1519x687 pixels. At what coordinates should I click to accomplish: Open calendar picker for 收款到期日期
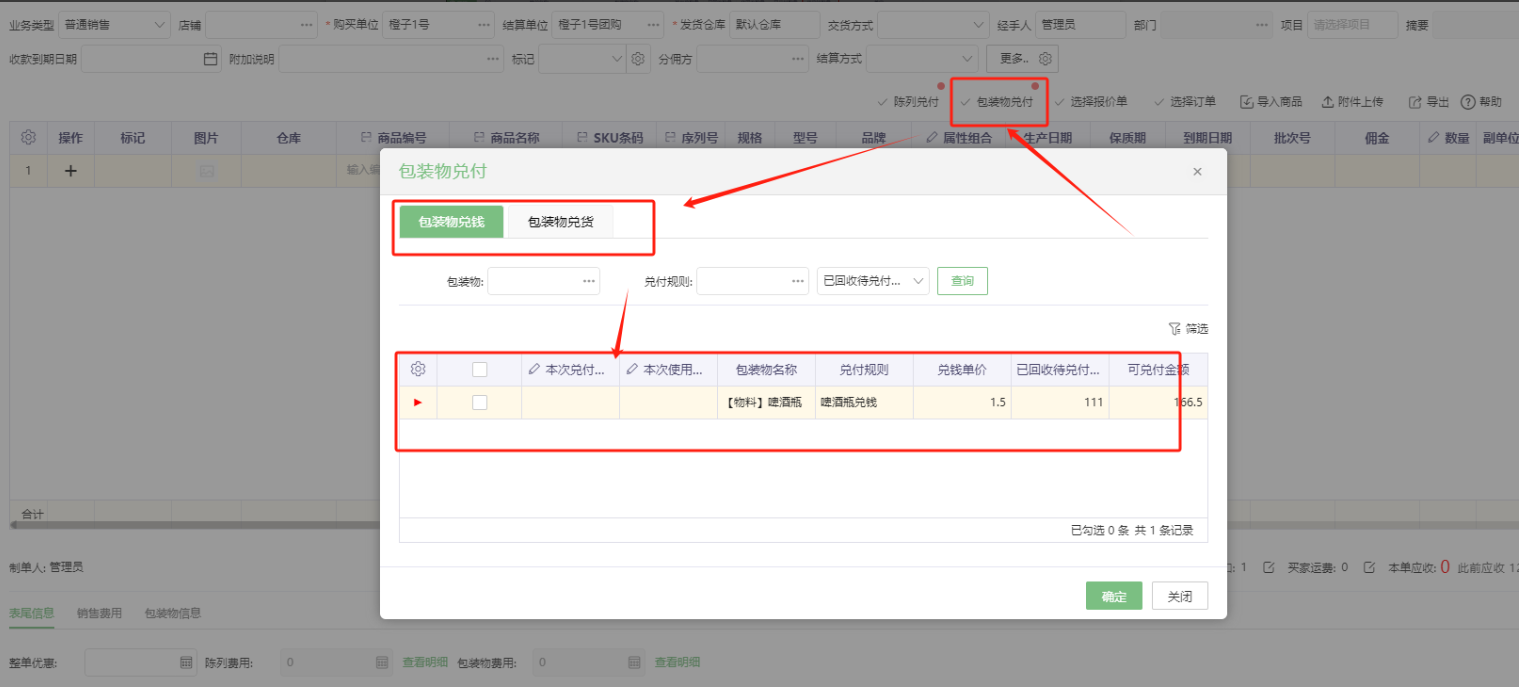210,59
